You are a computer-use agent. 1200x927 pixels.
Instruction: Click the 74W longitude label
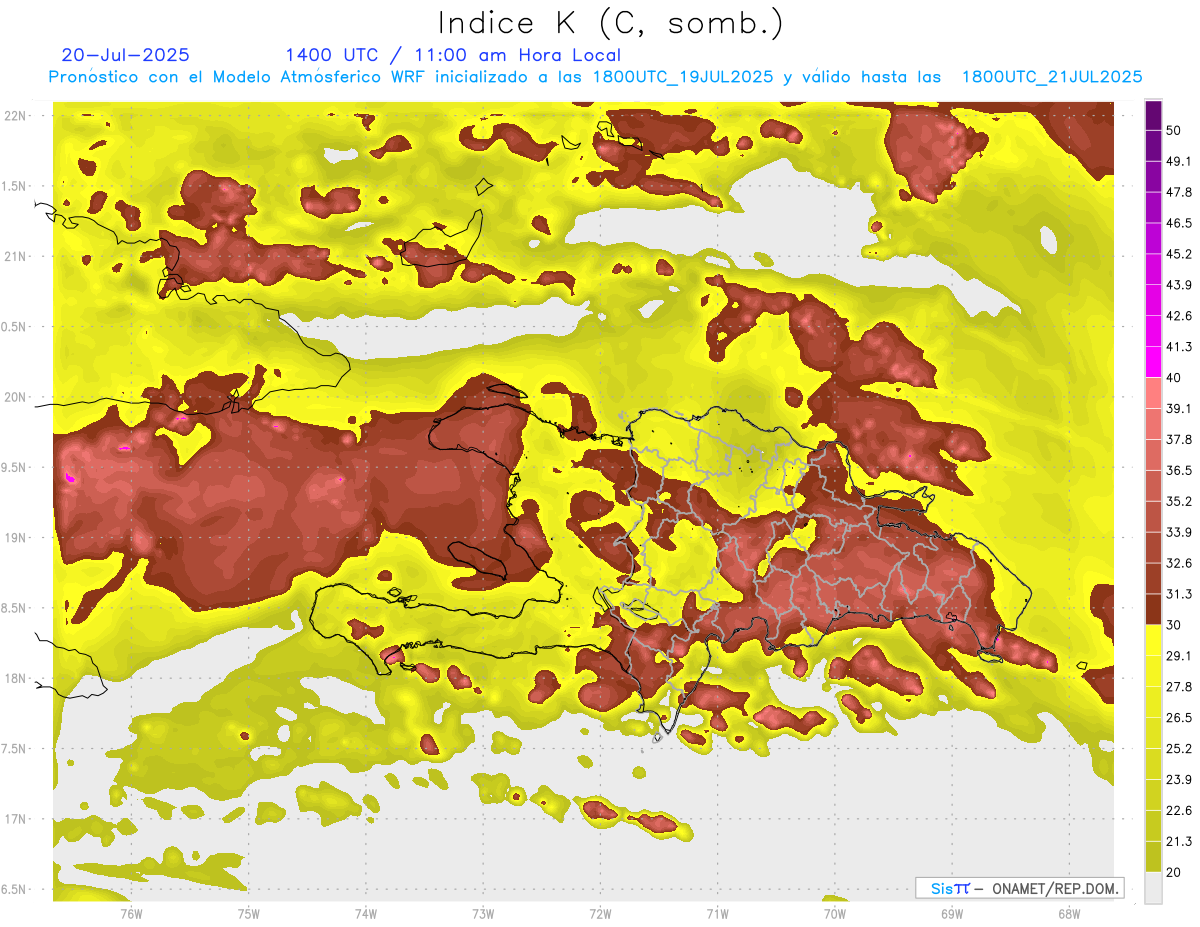pyautogui.click(x=365, y=914)
